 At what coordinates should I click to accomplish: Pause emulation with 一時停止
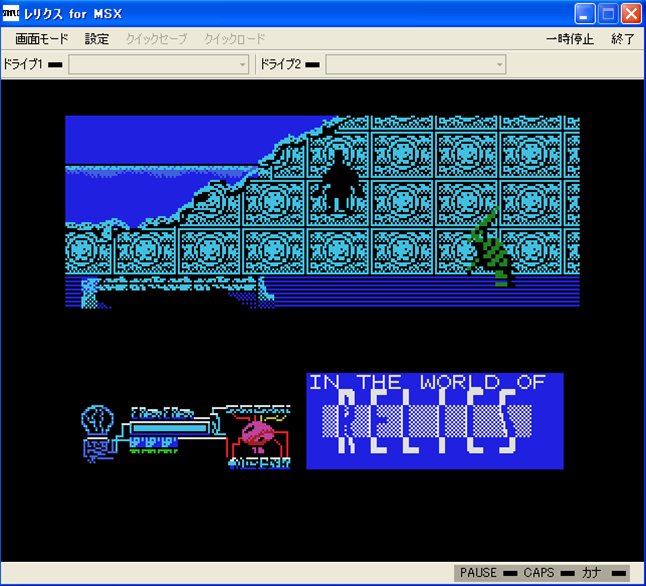[570, 39]
